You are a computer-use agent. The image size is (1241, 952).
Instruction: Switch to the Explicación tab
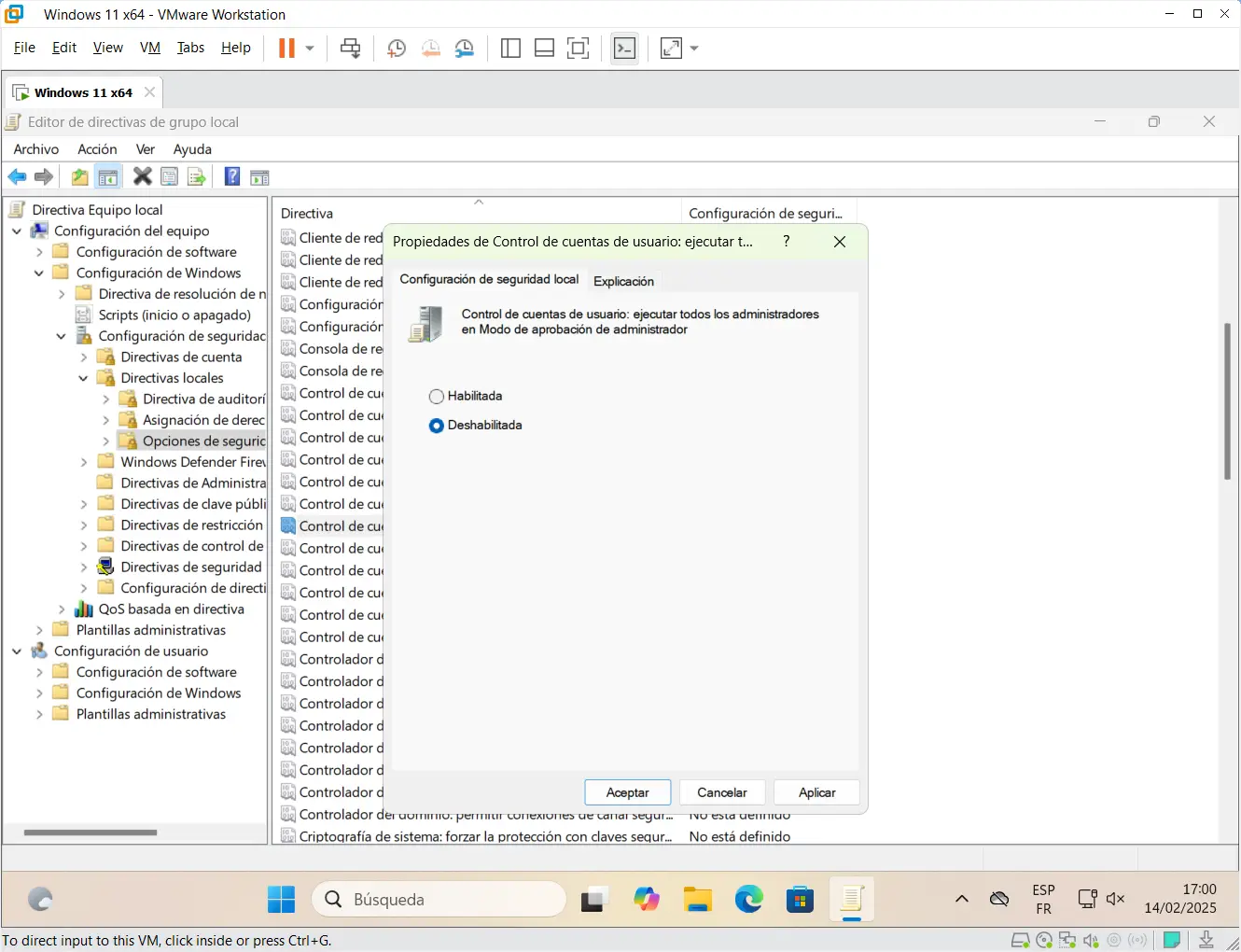[623, 281]
